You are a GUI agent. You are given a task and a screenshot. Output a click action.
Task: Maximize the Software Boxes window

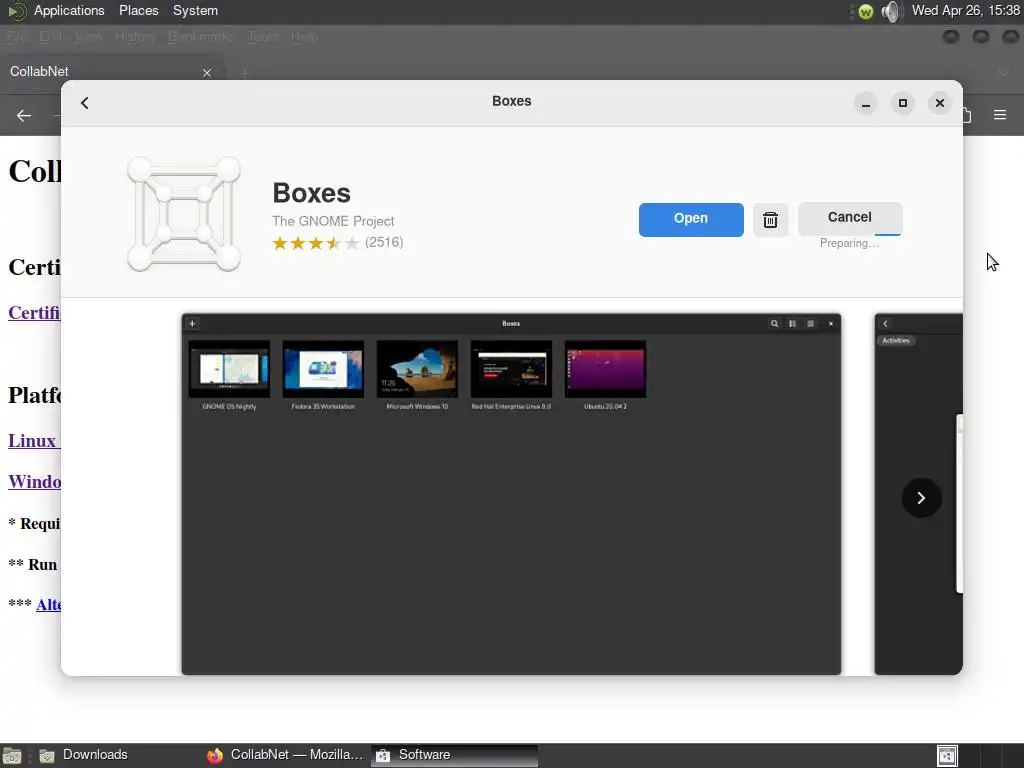click(903, 103)
